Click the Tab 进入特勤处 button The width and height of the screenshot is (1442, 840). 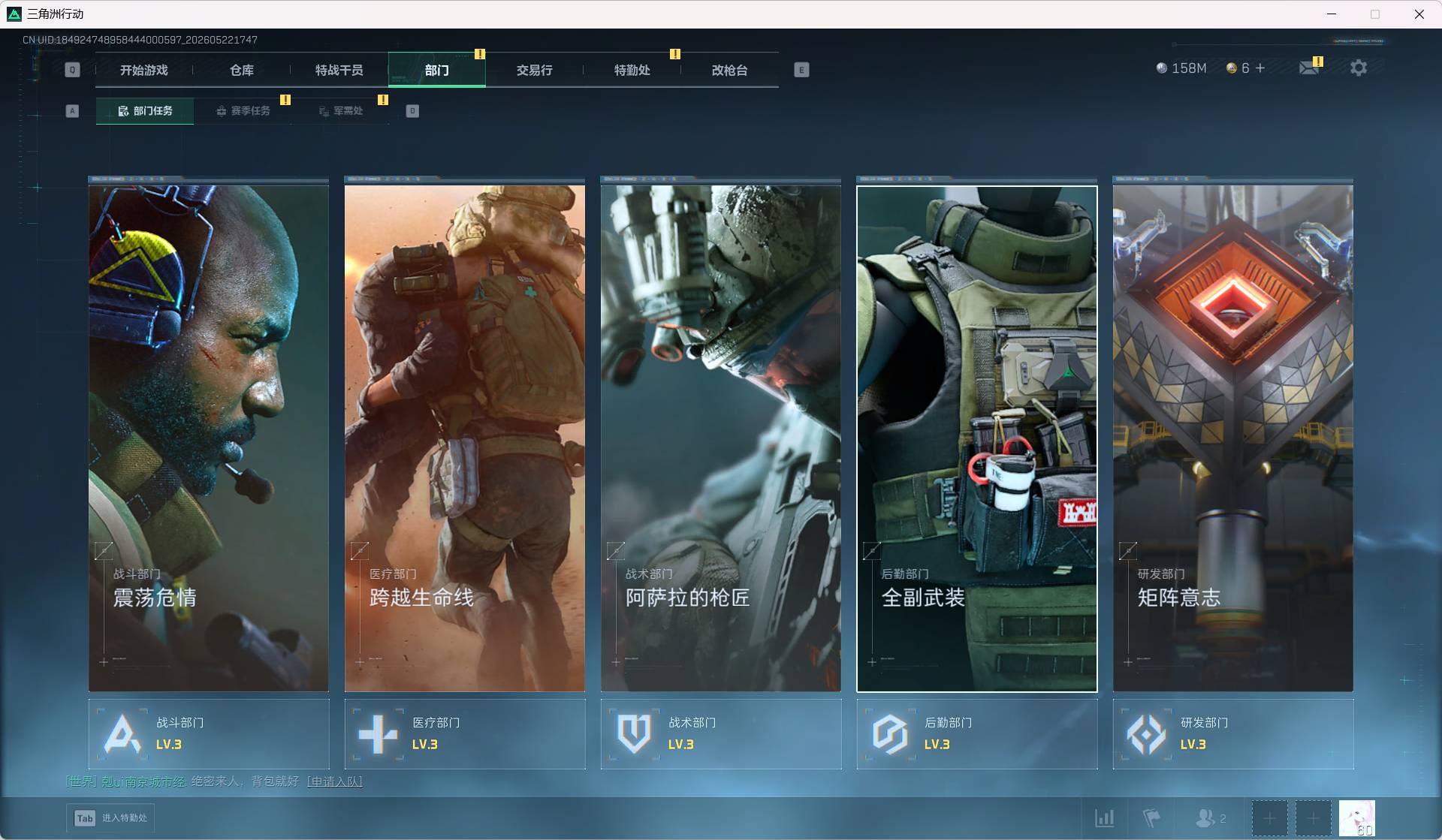(110, 818)
